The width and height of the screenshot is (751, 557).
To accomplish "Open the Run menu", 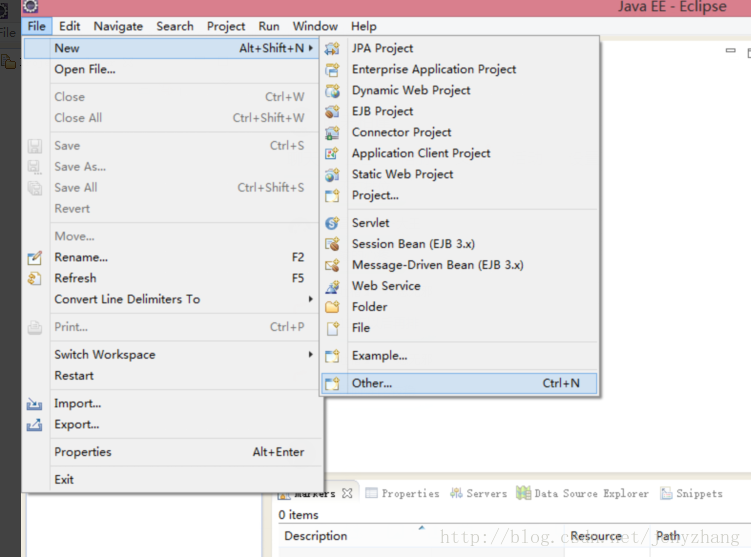I will tap(269, 26).
